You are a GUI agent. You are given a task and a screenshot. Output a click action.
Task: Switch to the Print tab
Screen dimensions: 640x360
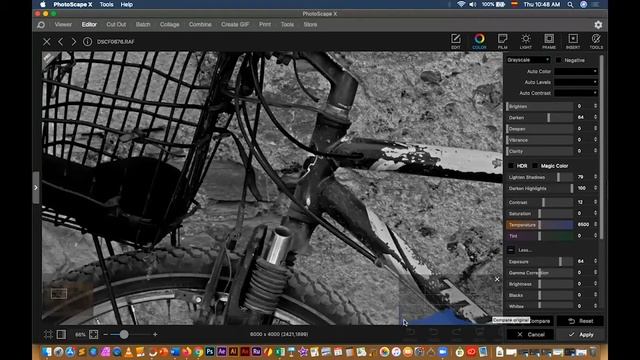pyautogui.click(x=265, y=24)
